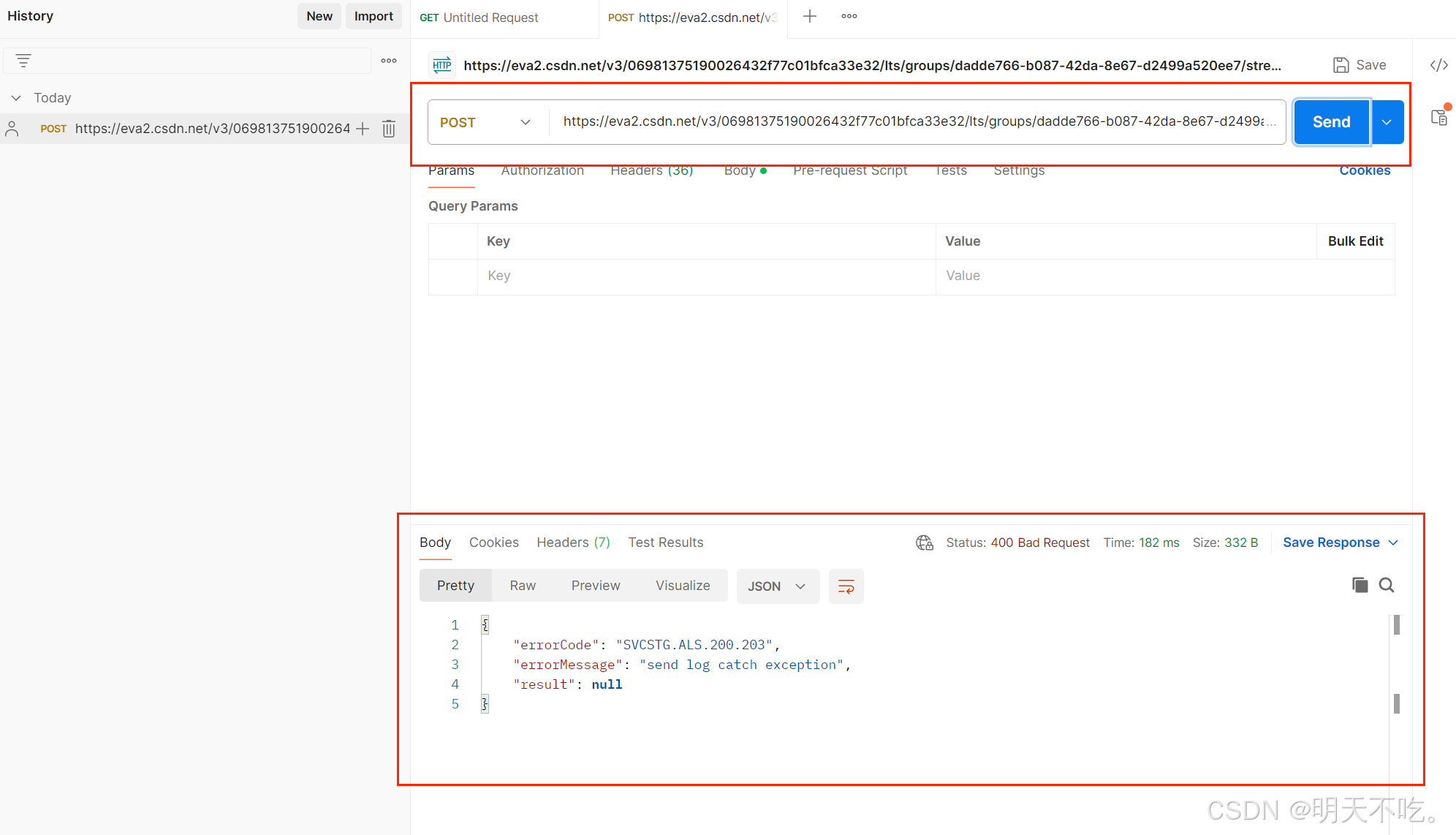Click the query param Key input field
Screen dimensions: 1456x835
pos(705,276)
